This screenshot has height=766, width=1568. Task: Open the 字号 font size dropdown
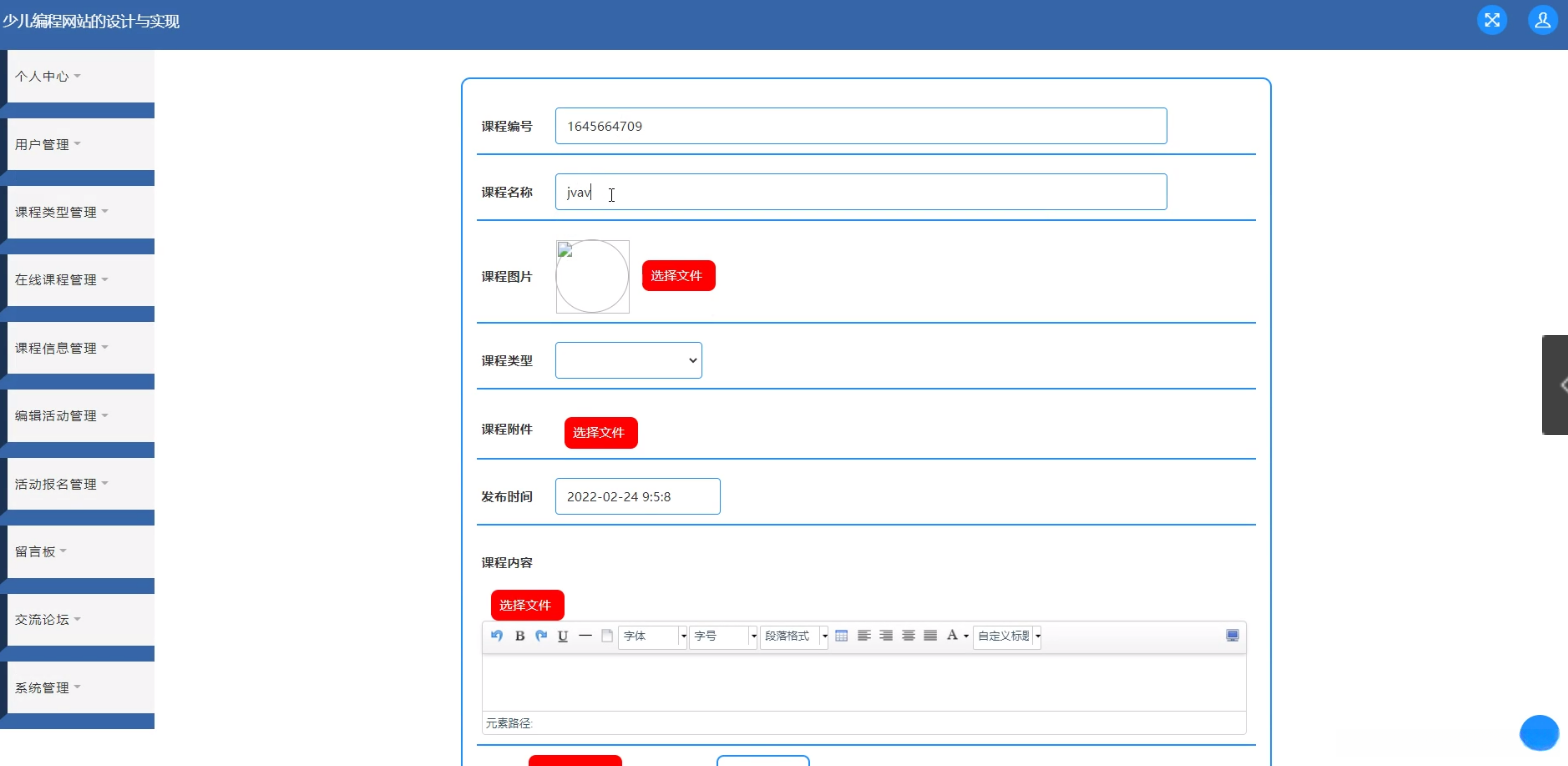pyautogui.click(x=724, y=636)
